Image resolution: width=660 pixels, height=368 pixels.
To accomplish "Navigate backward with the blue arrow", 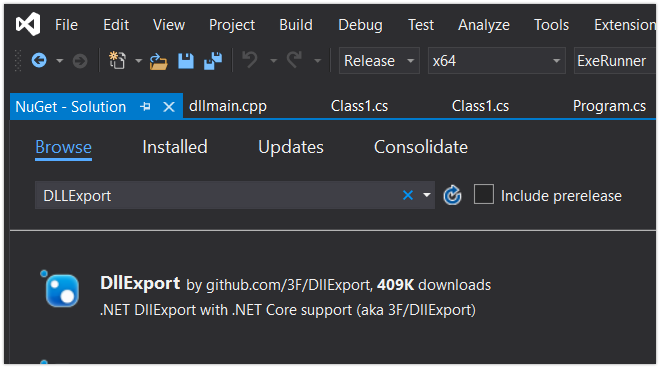I will pos(39,61).
